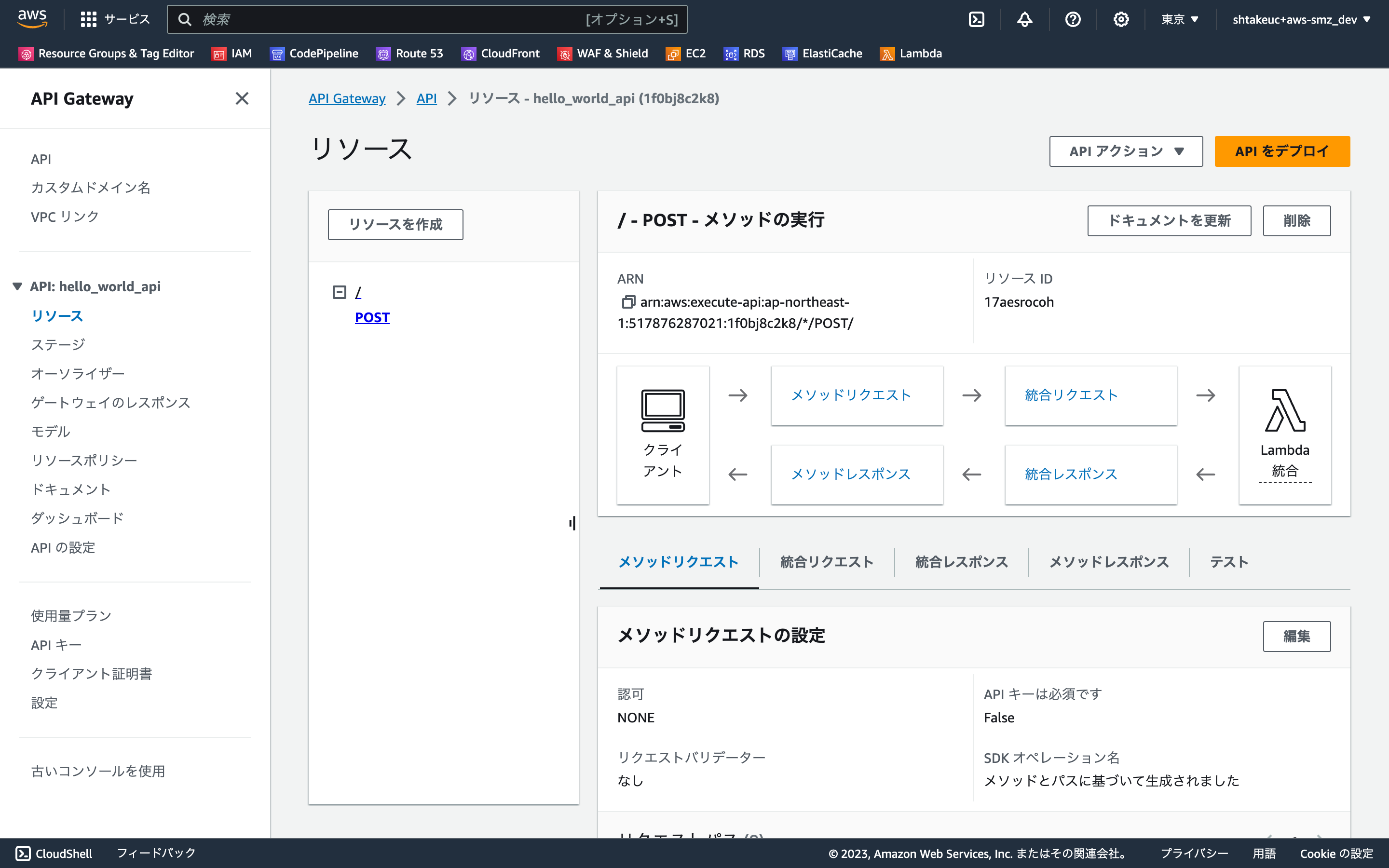Viewport: 1389px width, 868px height.
Task: Click the resource panel resize handle
Action: click(572, 523)
